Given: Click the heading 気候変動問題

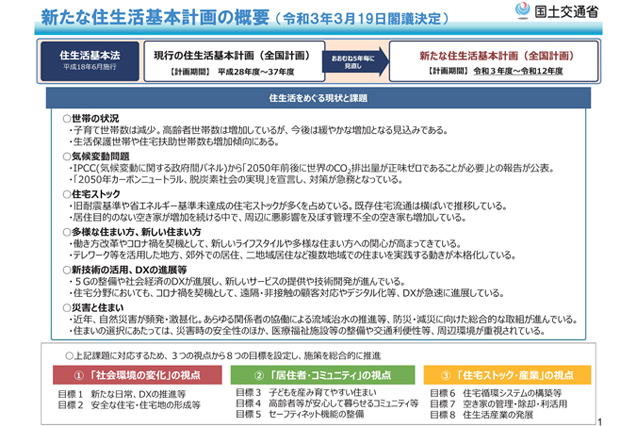Looking at the screenshot, I should 100,156.
